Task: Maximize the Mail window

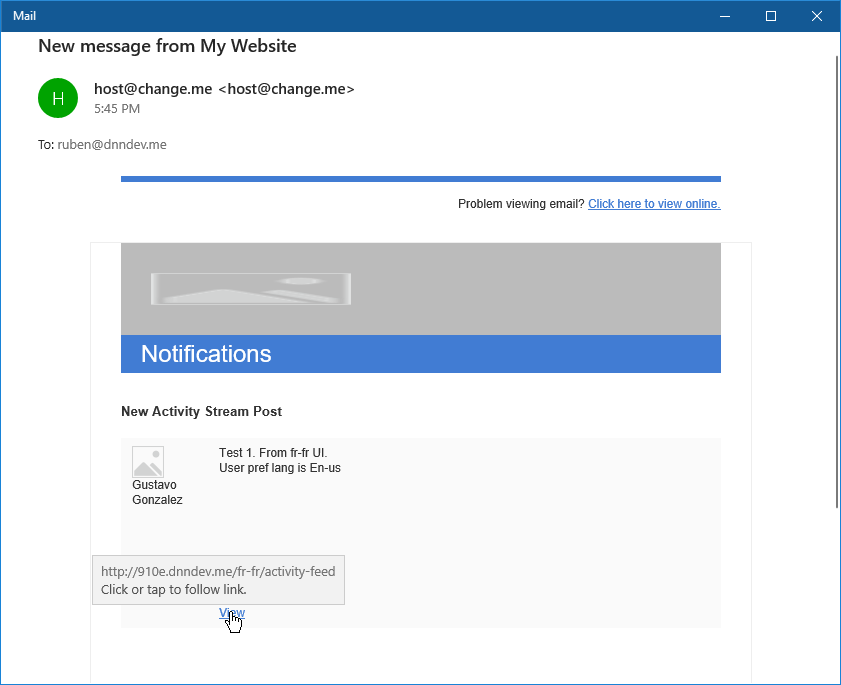Action: click(x=771, y=16)
